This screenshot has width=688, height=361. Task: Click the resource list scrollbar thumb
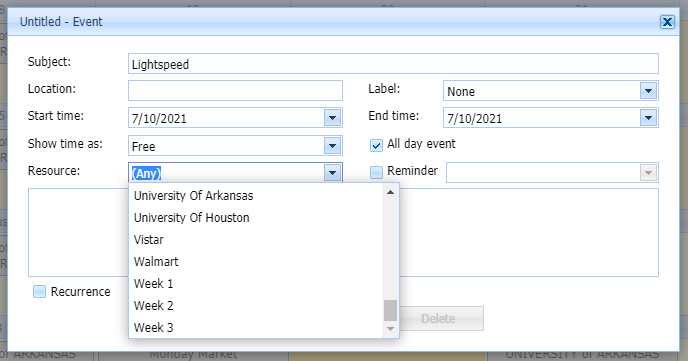point(390,311)
